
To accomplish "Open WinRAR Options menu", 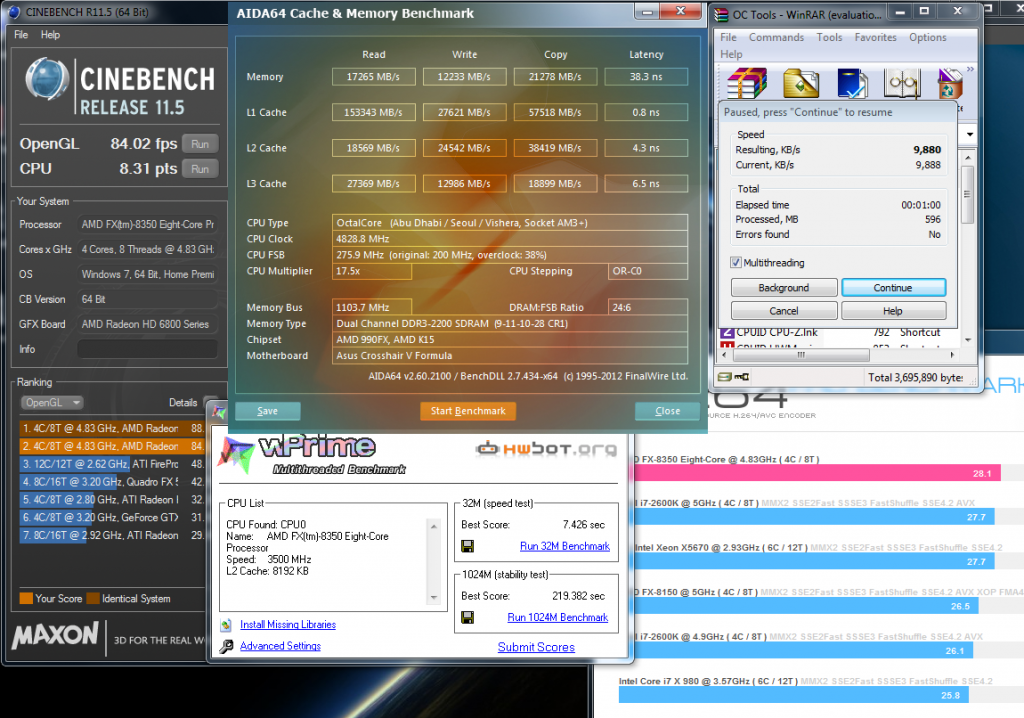I will 927,37.
